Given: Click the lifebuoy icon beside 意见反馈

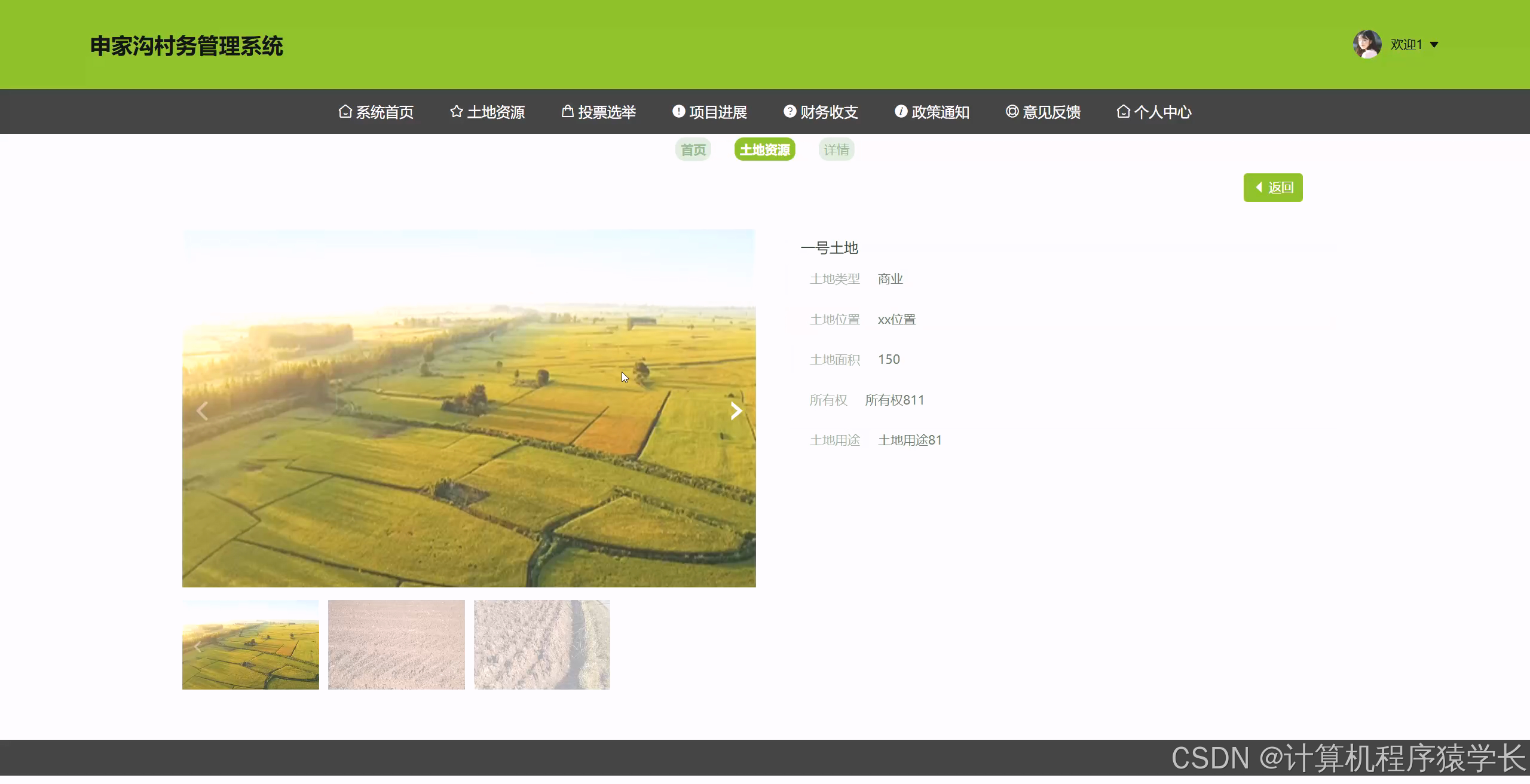Looking at the screenshot, I should point(1012,111).
